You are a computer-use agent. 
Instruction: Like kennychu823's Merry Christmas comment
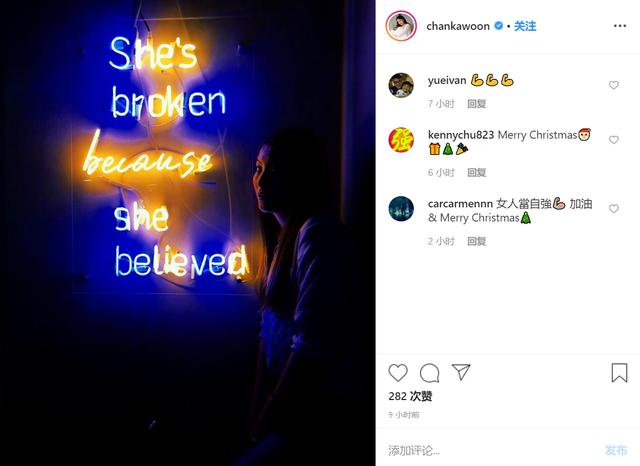[613, 140]
